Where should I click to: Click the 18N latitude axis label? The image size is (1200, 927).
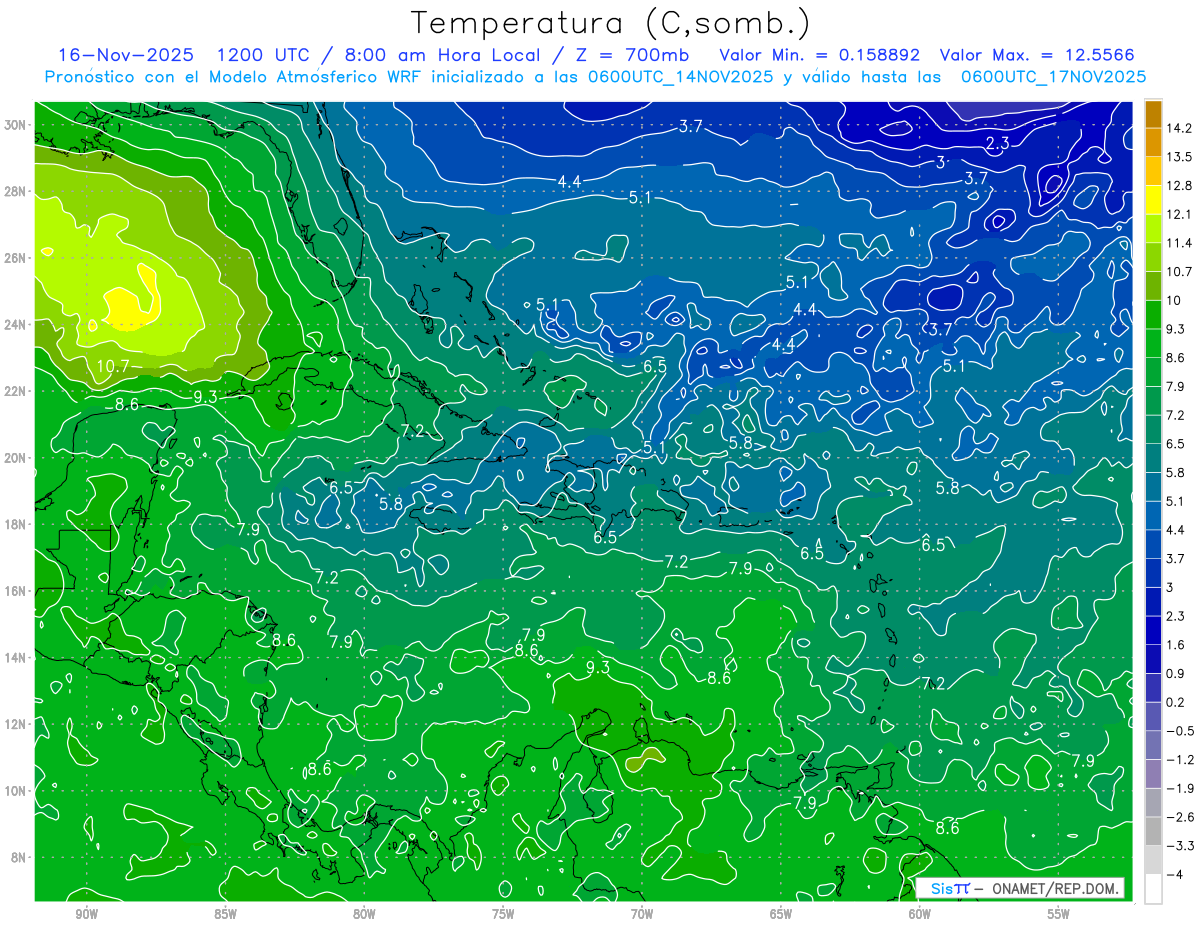[x=15, y=524]
